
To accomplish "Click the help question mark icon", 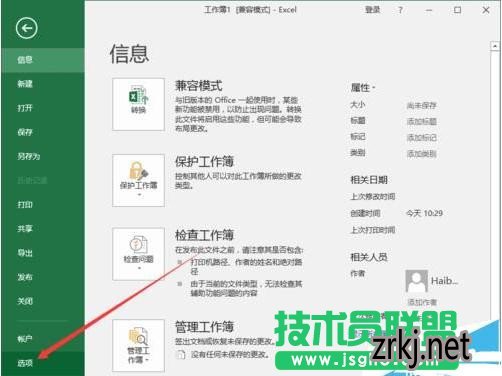I will [x=400, y=10].
